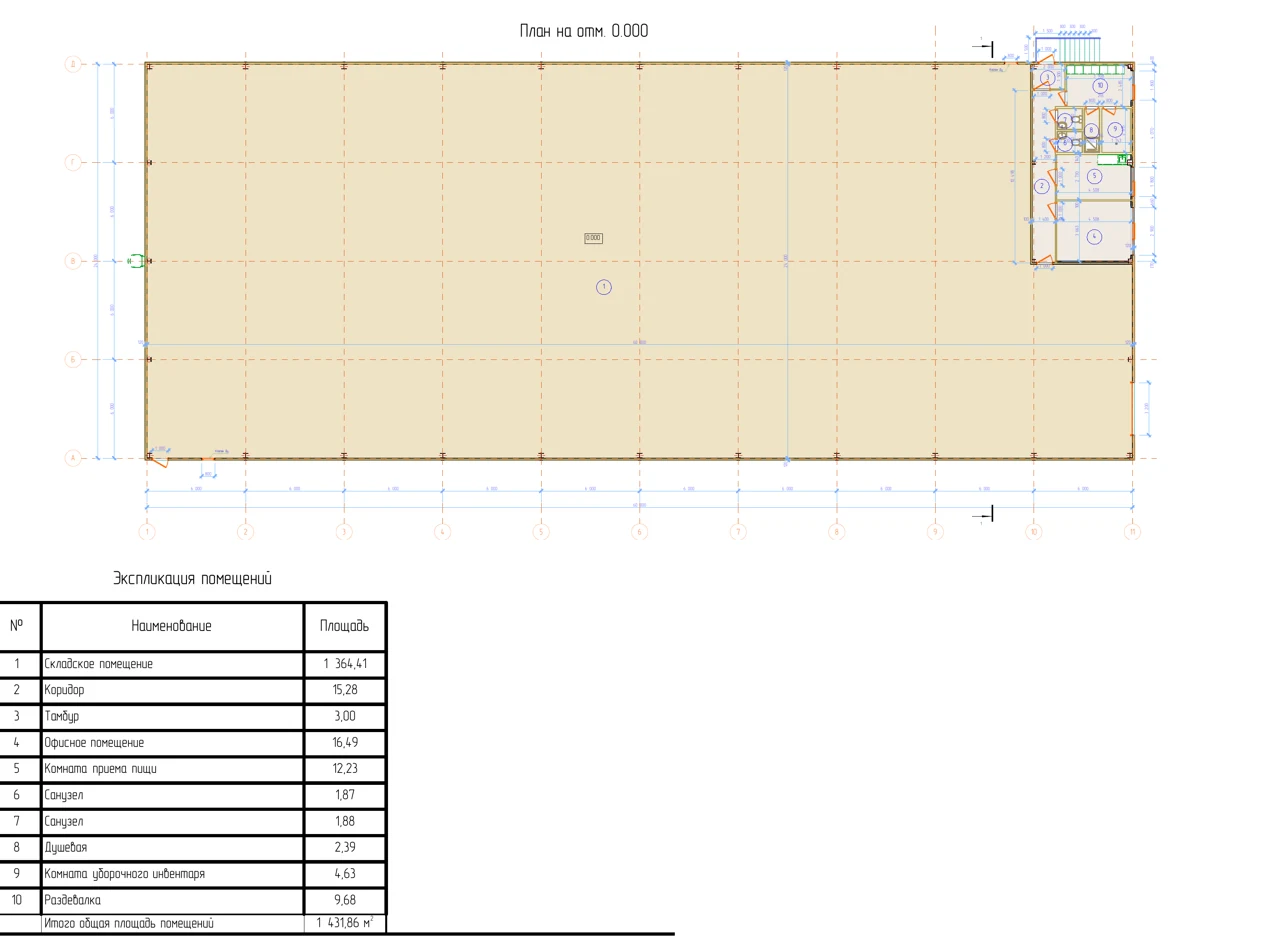Viewport: 1280px width, 936px height.
Task: Click room tag circle 4 in the office
Action: (x=1094, y=237)
